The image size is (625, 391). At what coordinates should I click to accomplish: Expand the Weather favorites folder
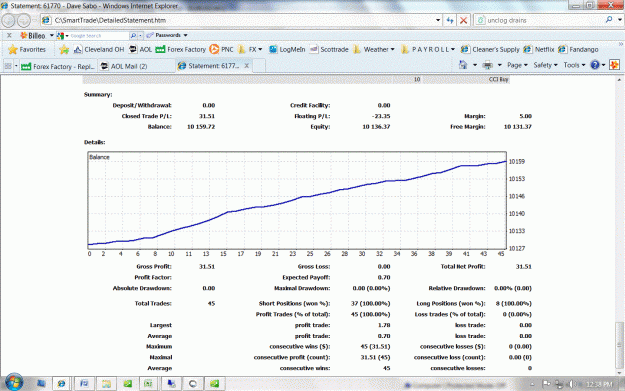pos(374,49)
